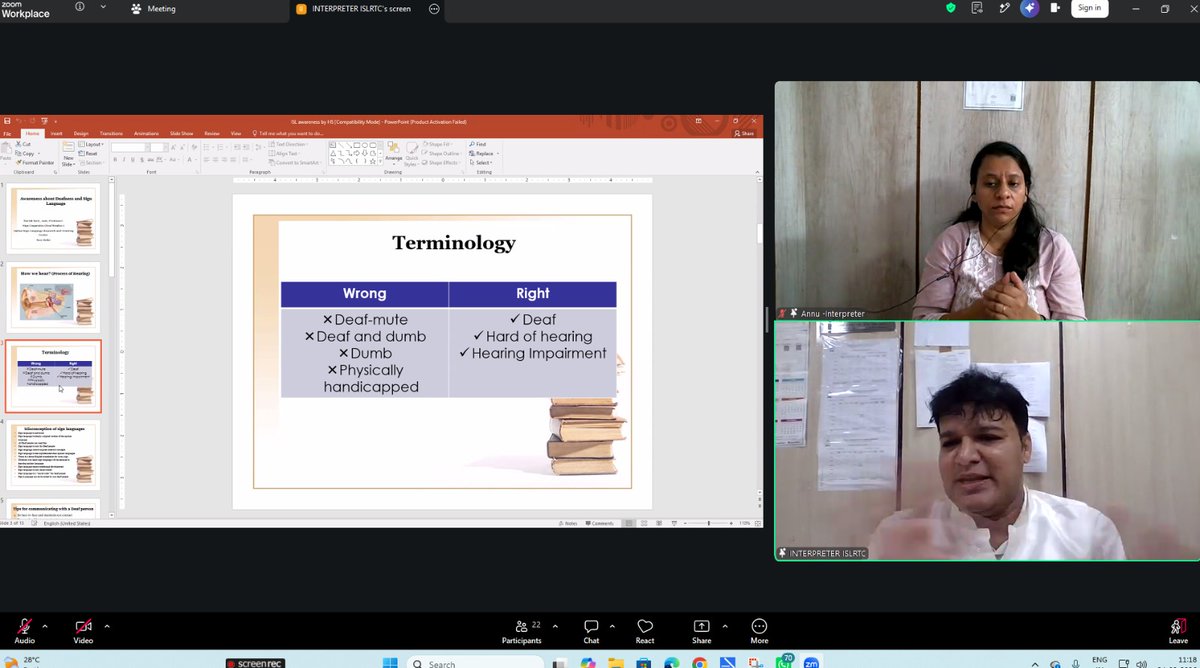
Task: Open the Home ribbon tab in PowerPoint
Action: [x=32, y=133]
